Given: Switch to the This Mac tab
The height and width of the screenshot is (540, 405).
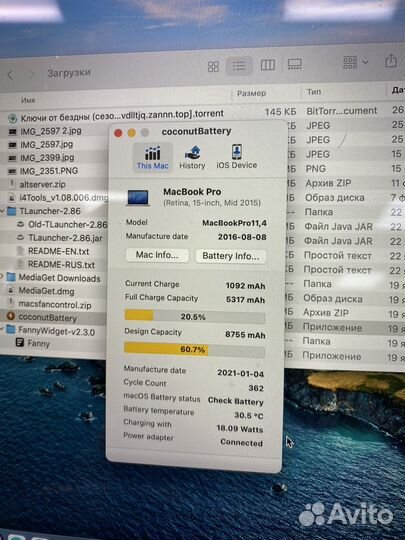Looking at the screenshot, I should (x=152, y=157).
